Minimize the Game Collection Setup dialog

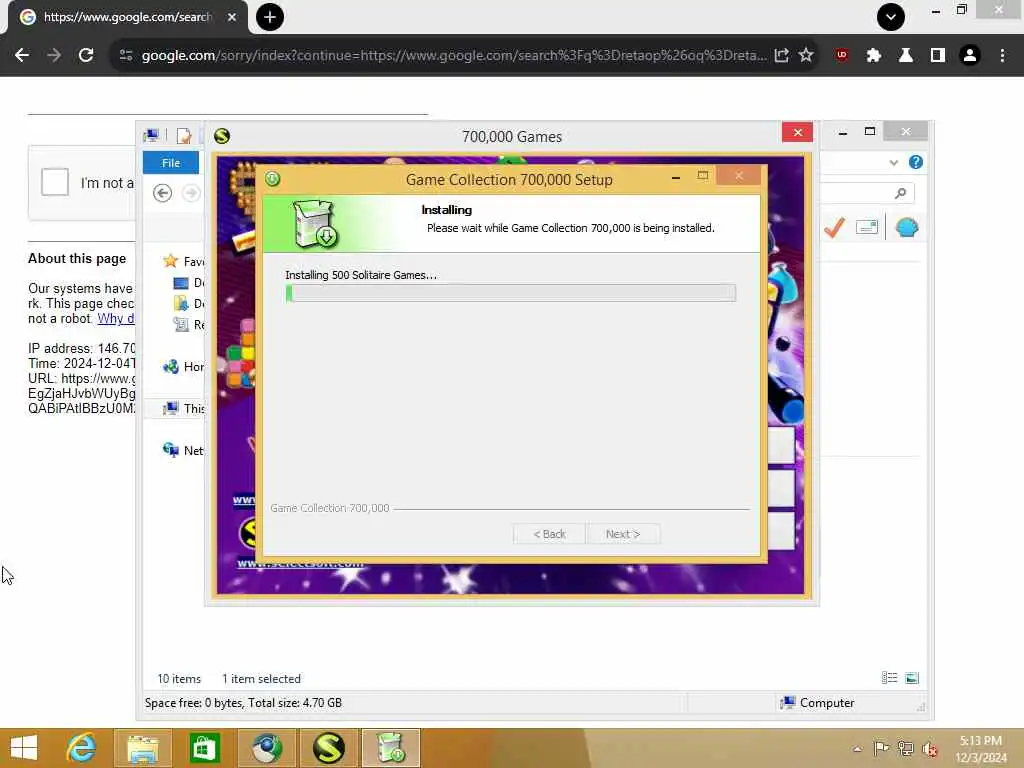[676, 178]
